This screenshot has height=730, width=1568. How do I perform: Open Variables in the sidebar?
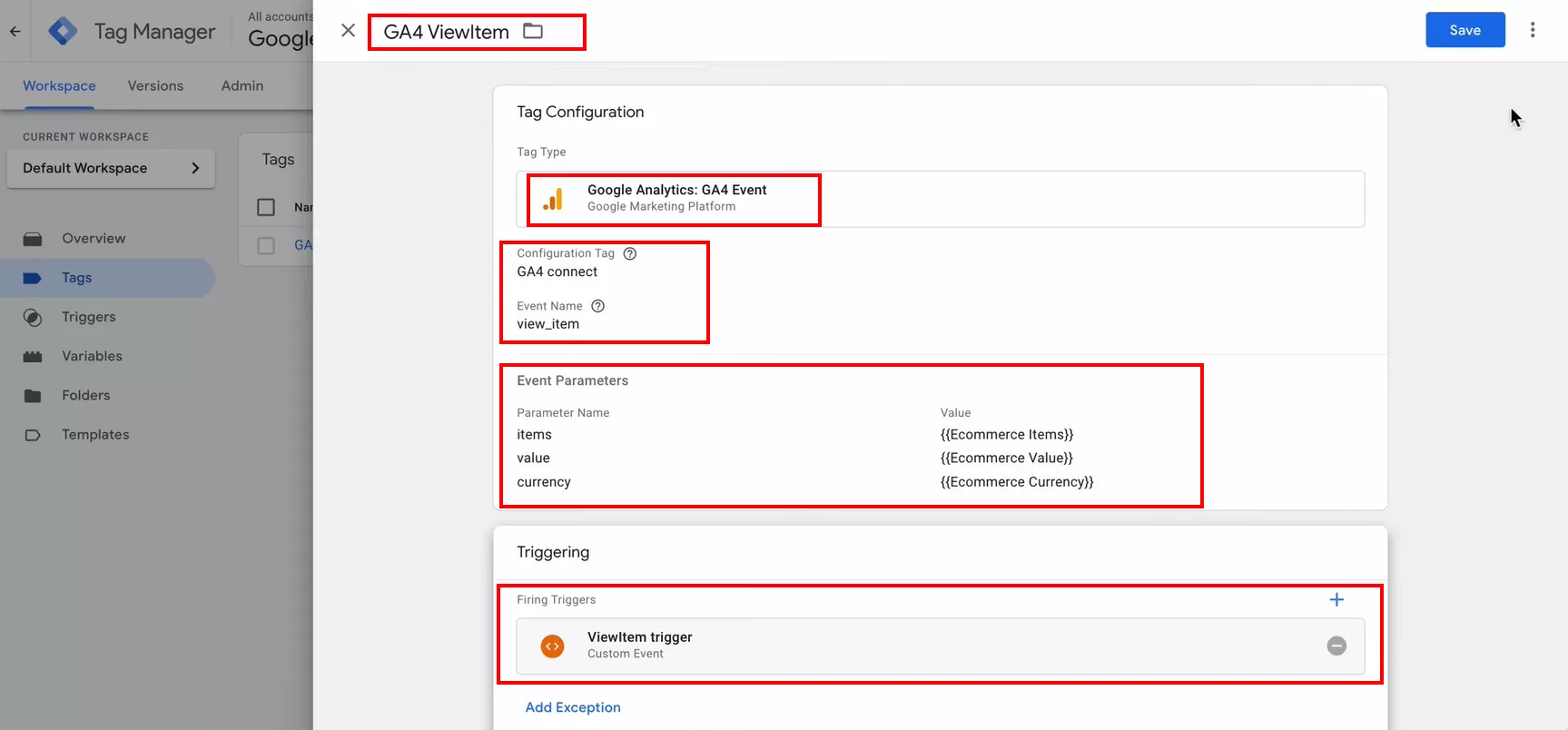click(x=92, y=356)
